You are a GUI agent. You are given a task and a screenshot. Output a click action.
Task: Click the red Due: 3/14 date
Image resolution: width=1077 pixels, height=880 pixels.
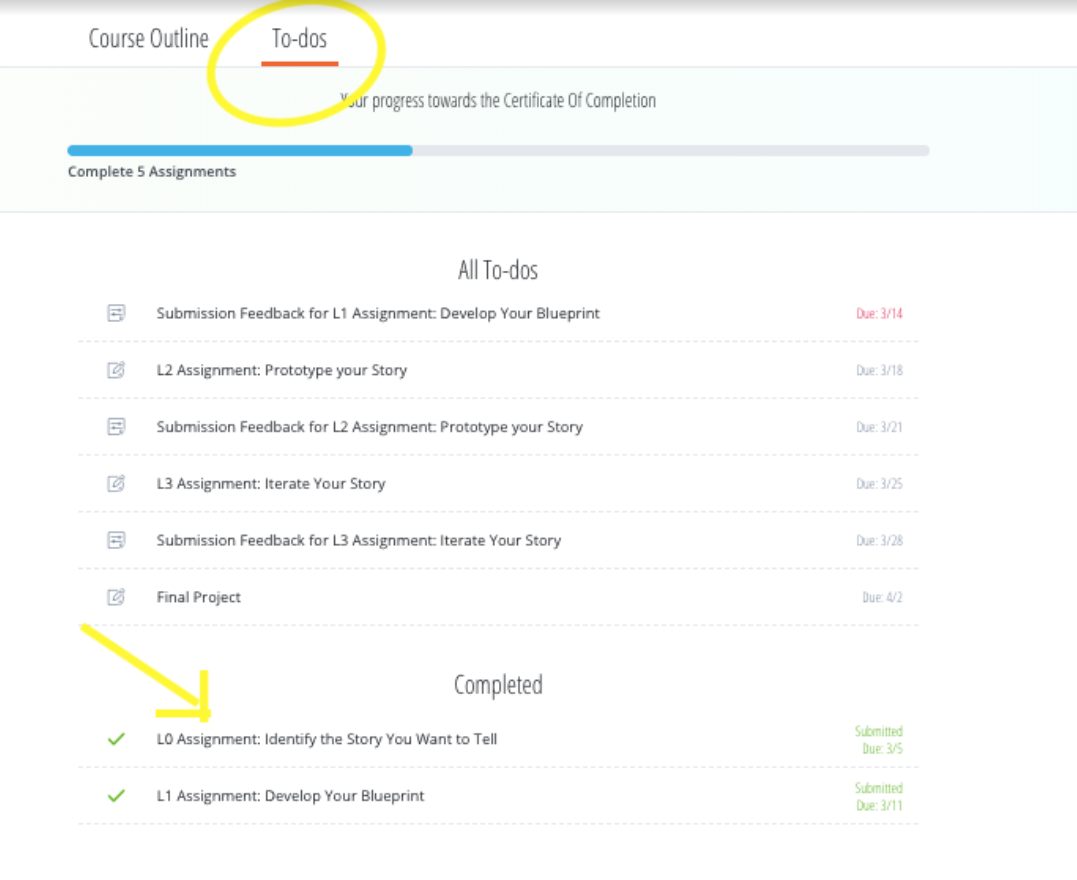(879, 314)
